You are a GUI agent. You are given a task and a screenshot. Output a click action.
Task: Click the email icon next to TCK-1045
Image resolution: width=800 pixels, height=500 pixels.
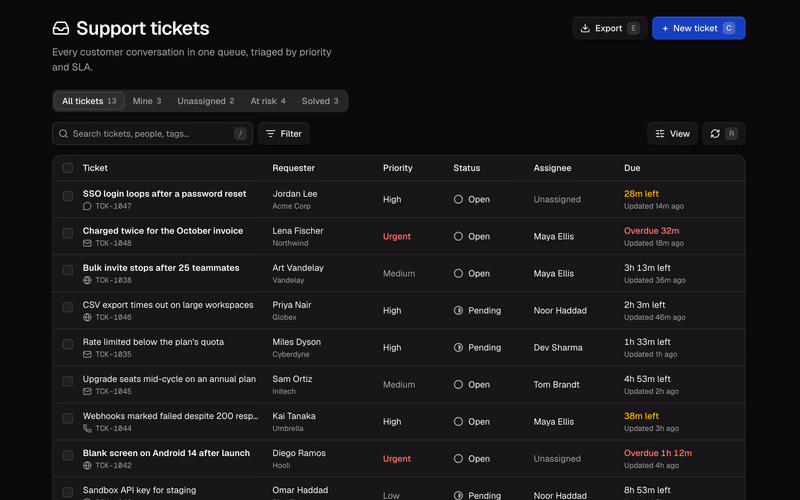coord(87,391)
